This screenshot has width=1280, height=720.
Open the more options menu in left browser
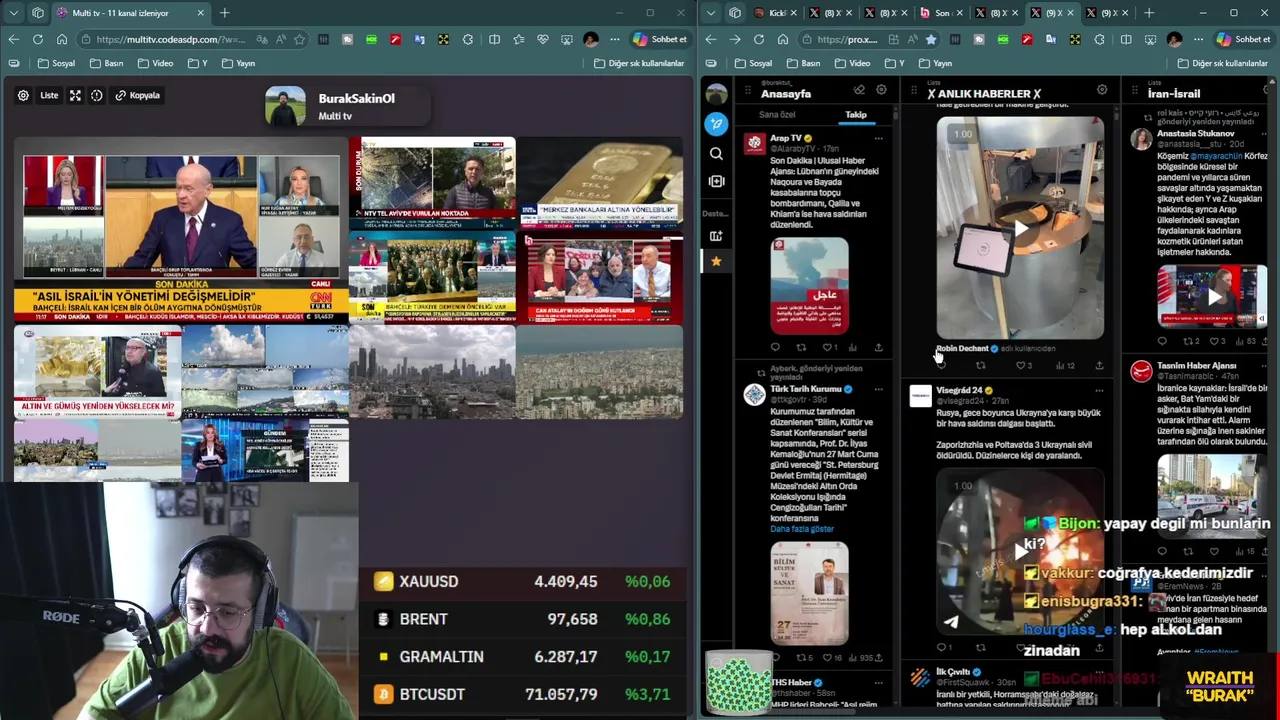pos(615,39)
